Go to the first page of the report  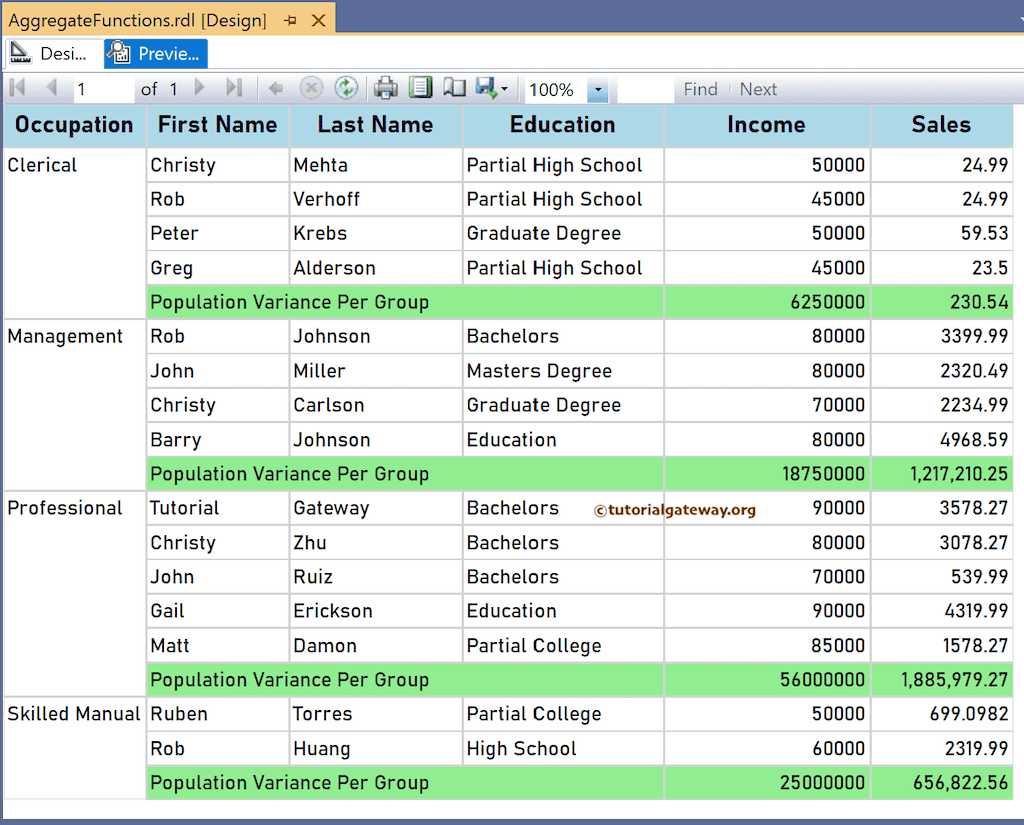[16, 88]
